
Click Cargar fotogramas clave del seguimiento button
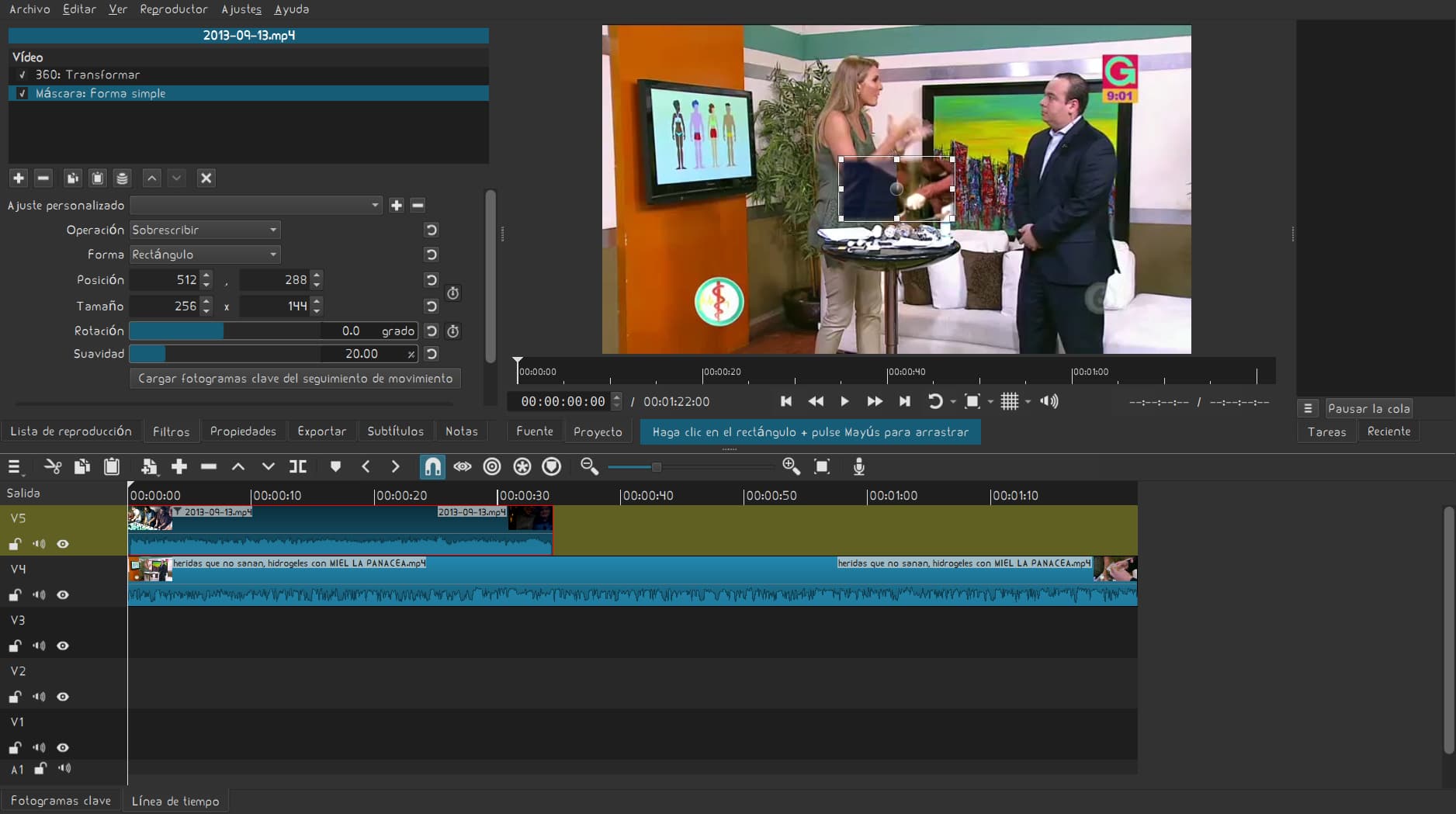click(295, 379)
